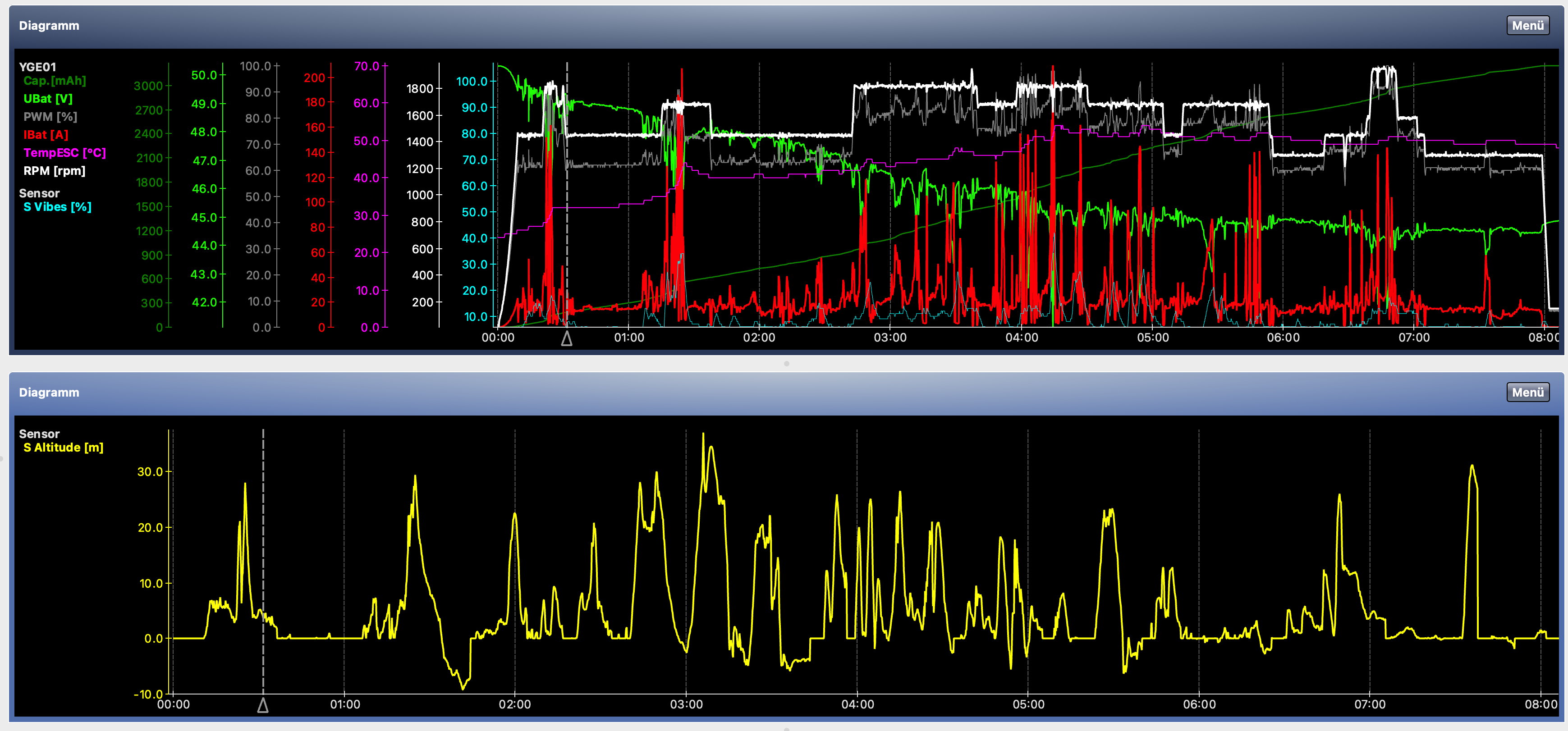The height and width of the screenshot is (731, 1568).
Task: Click the 04:00 time label in upper chart
Action: pyautogui.click(x=1022, y=338)
